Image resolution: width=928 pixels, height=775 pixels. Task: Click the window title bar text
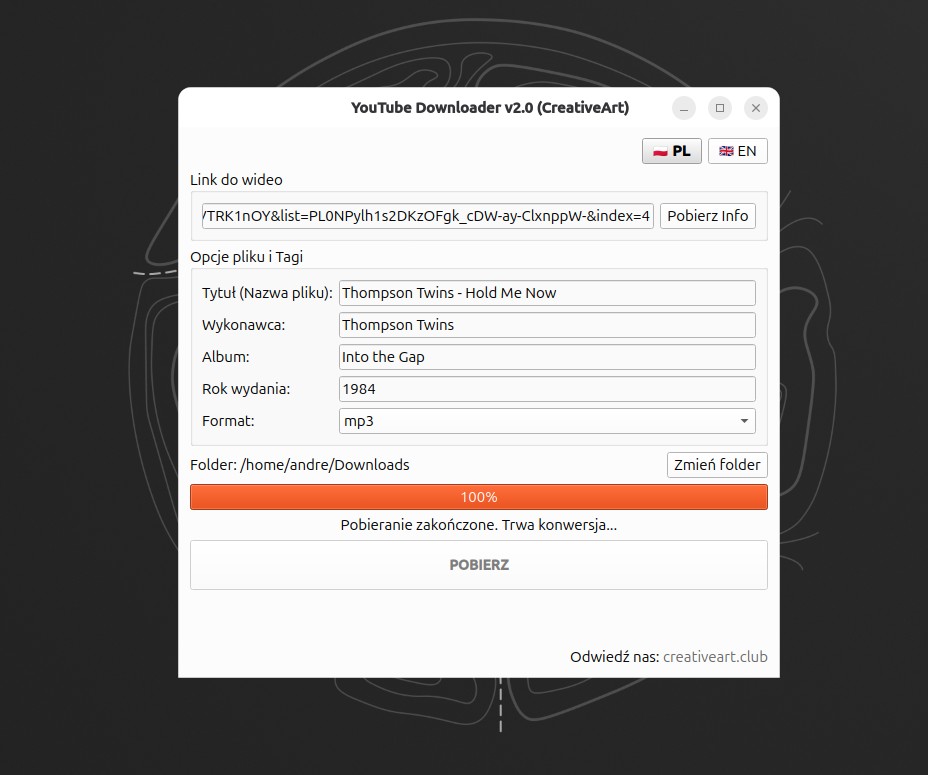pos(489,108)
